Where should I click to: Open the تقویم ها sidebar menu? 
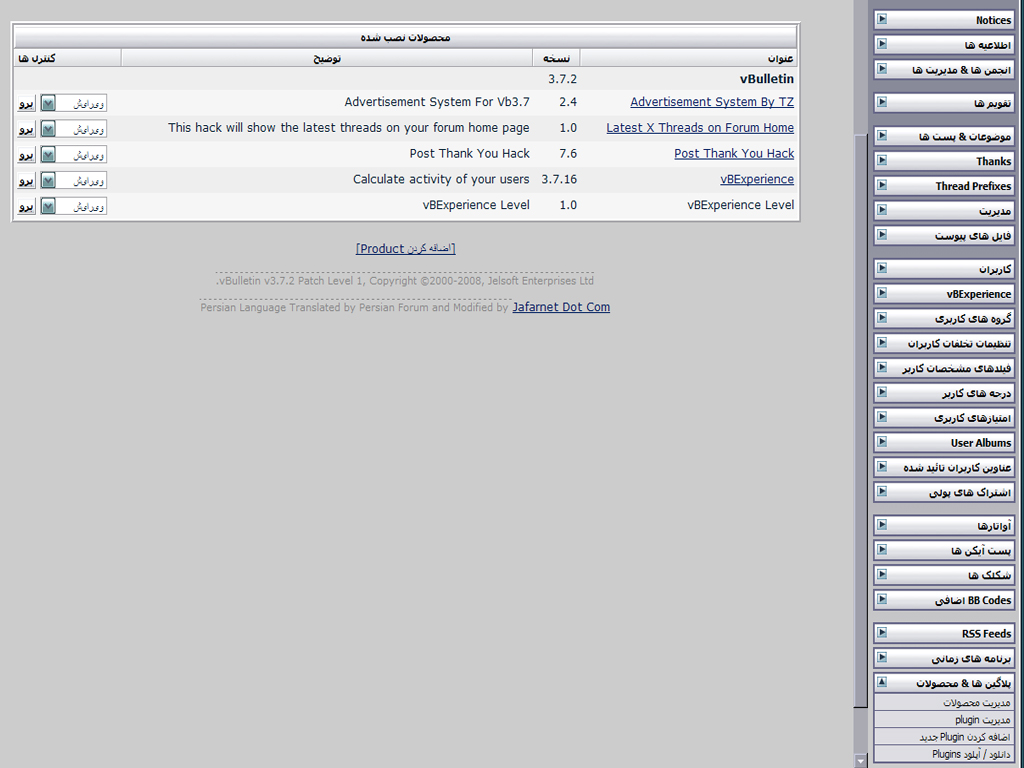click(944, 103)
